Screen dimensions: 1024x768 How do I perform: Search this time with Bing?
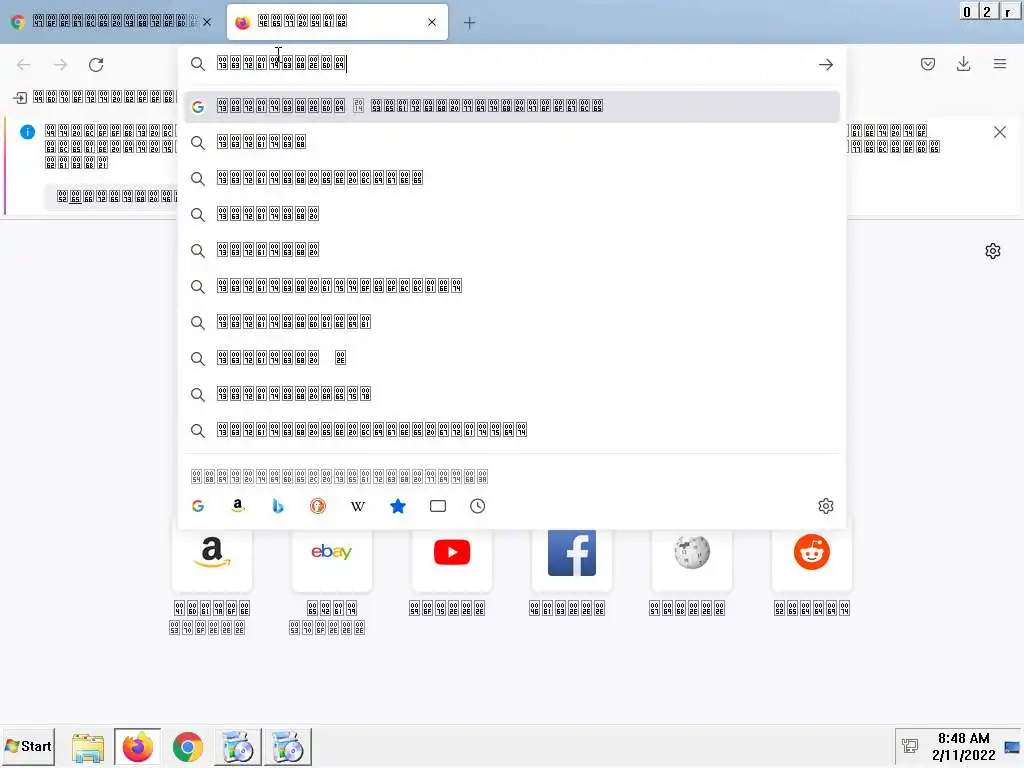click(x=278, y=506)
